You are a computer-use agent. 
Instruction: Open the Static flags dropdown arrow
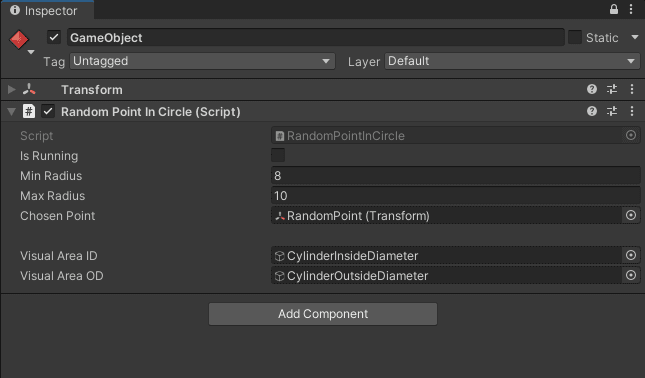(635, 37)
